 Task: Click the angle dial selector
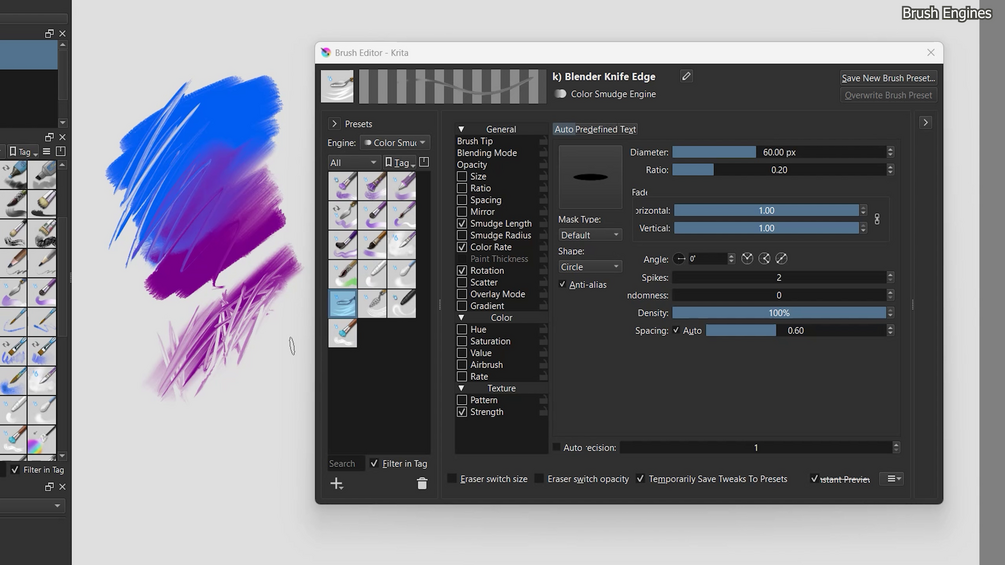click(679, 259)
